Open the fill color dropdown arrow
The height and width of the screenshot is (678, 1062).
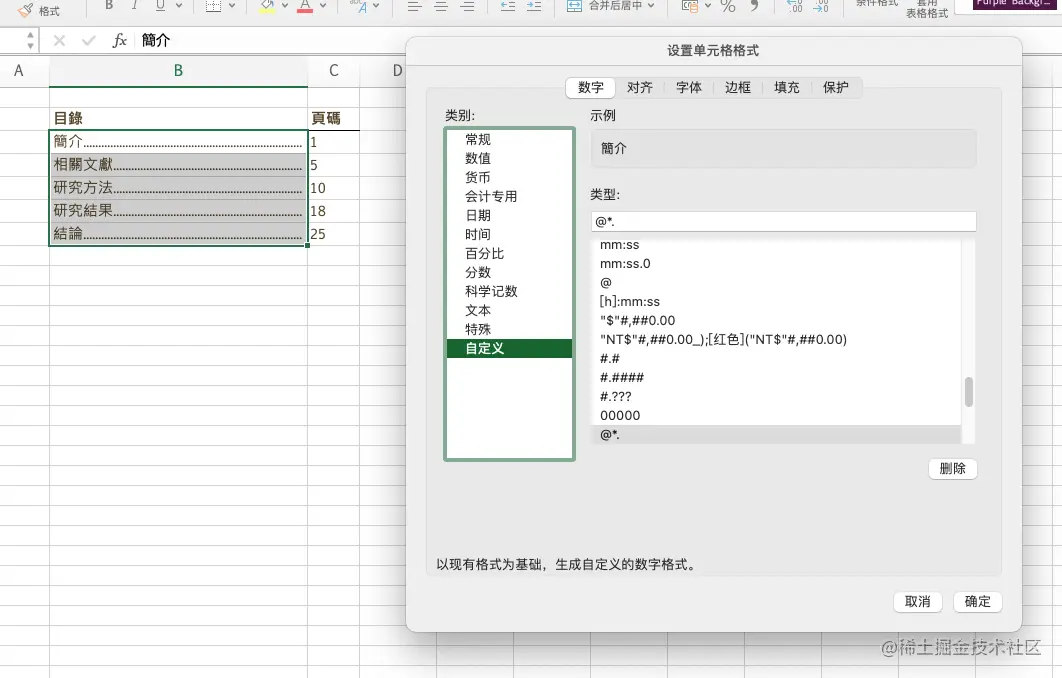pyautogui.click(x=284, y=5)
